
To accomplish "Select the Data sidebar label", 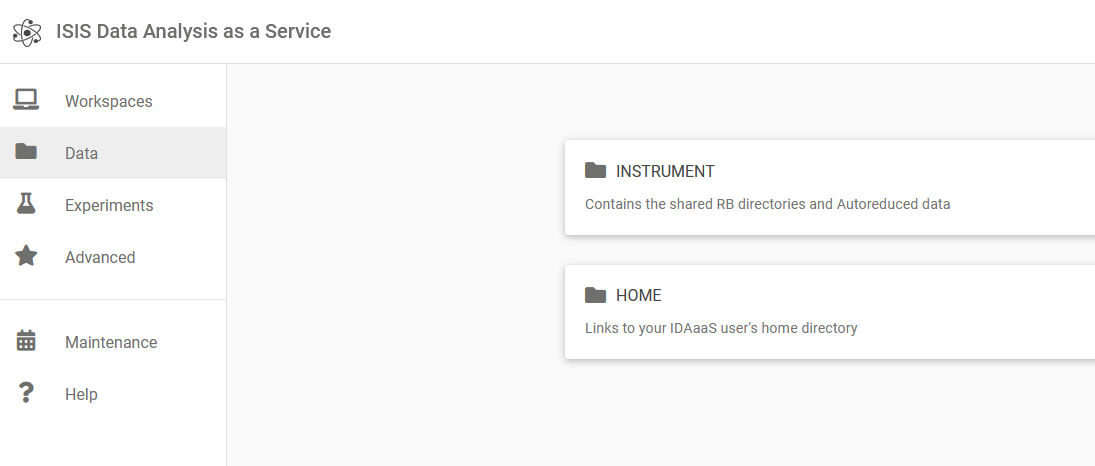I will click(x=82, y=153).
